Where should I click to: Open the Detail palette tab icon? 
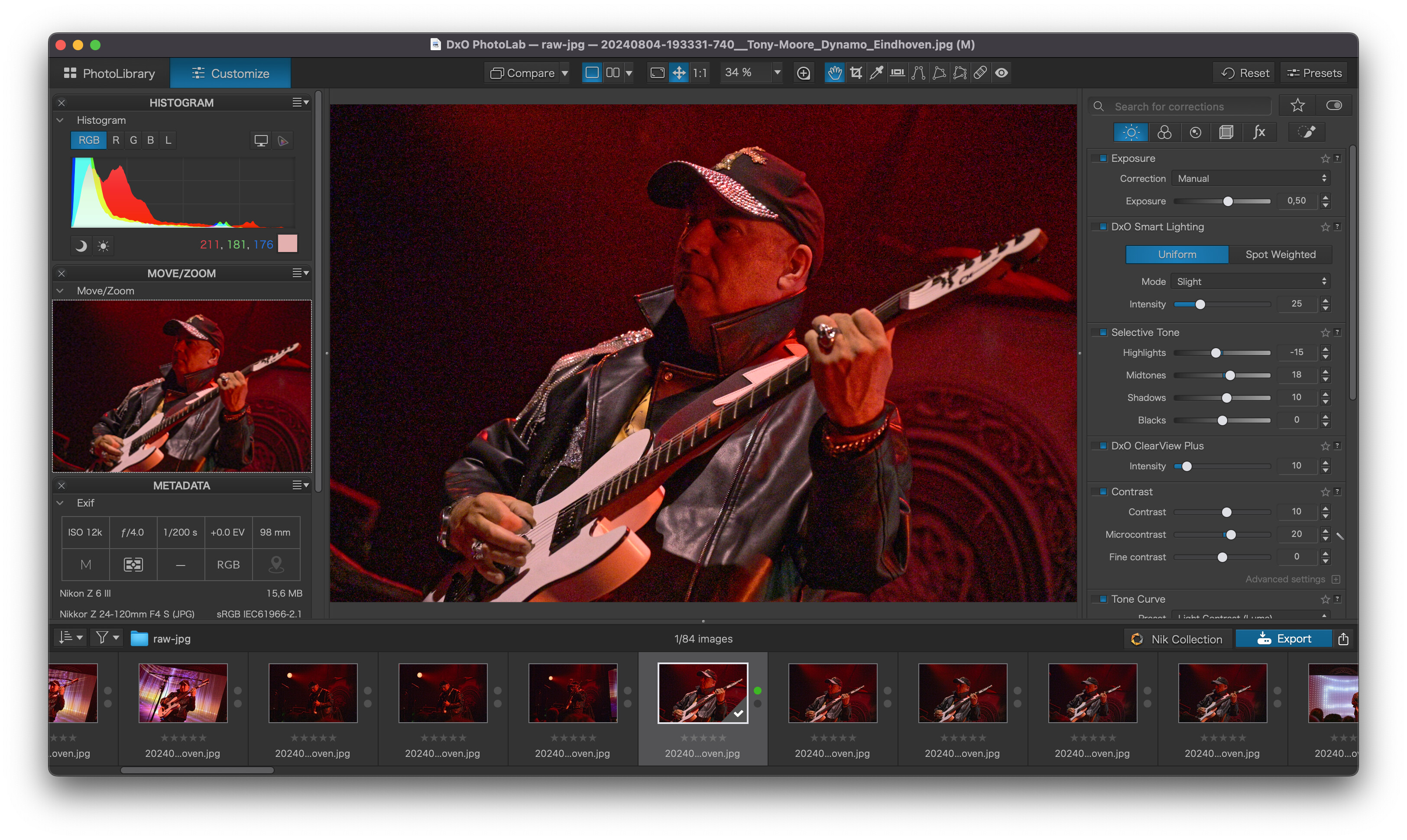click(x=1195, y=132)
